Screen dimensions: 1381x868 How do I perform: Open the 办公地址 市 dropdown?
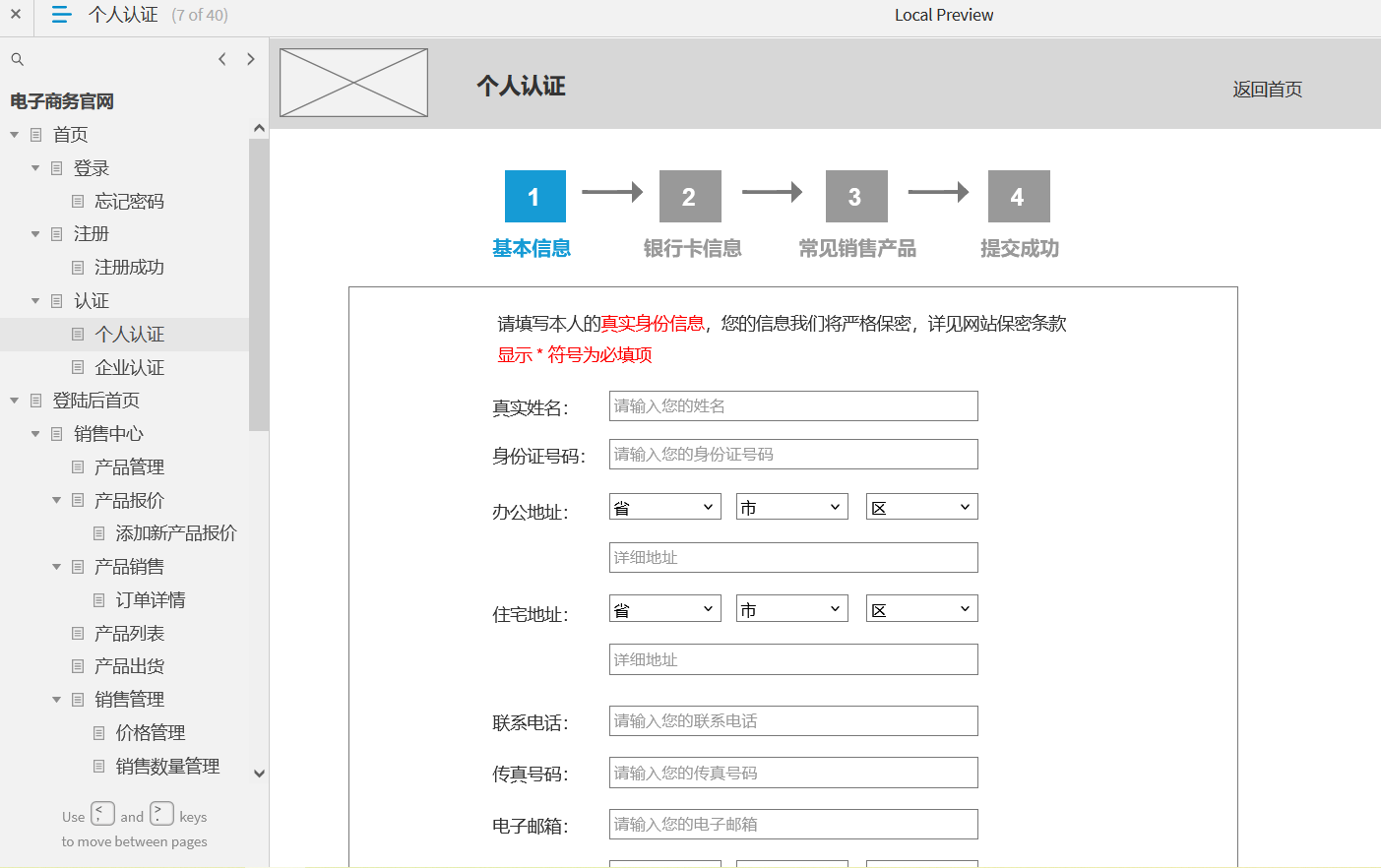tap(792, 507)
